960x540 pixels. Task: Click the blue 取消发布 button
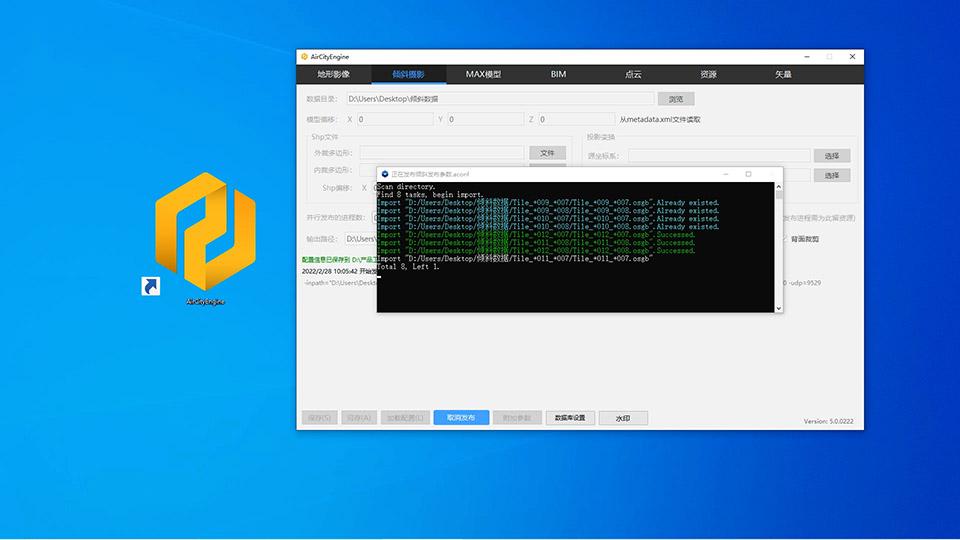point(461,418)
